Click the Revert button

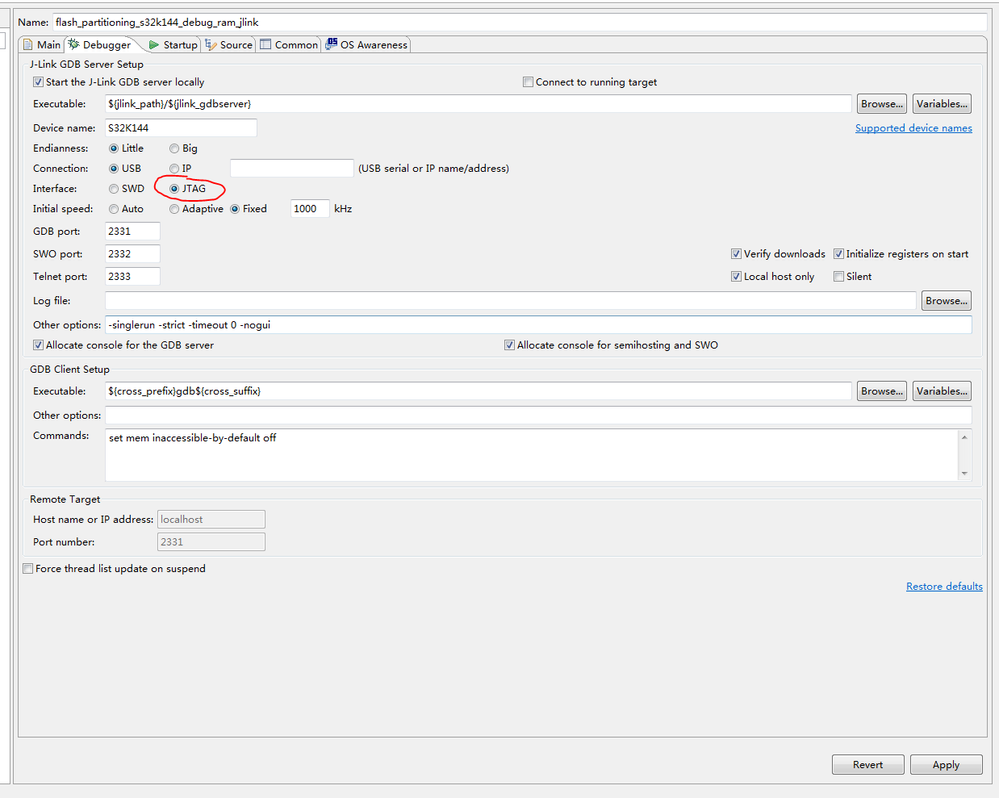click(868, 765)
